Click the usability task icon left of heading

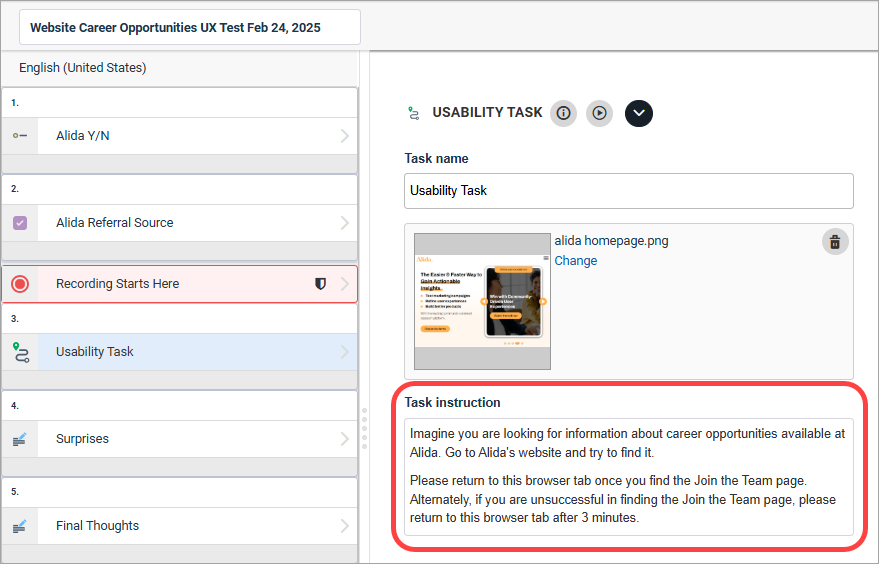[x=413, y=113]
